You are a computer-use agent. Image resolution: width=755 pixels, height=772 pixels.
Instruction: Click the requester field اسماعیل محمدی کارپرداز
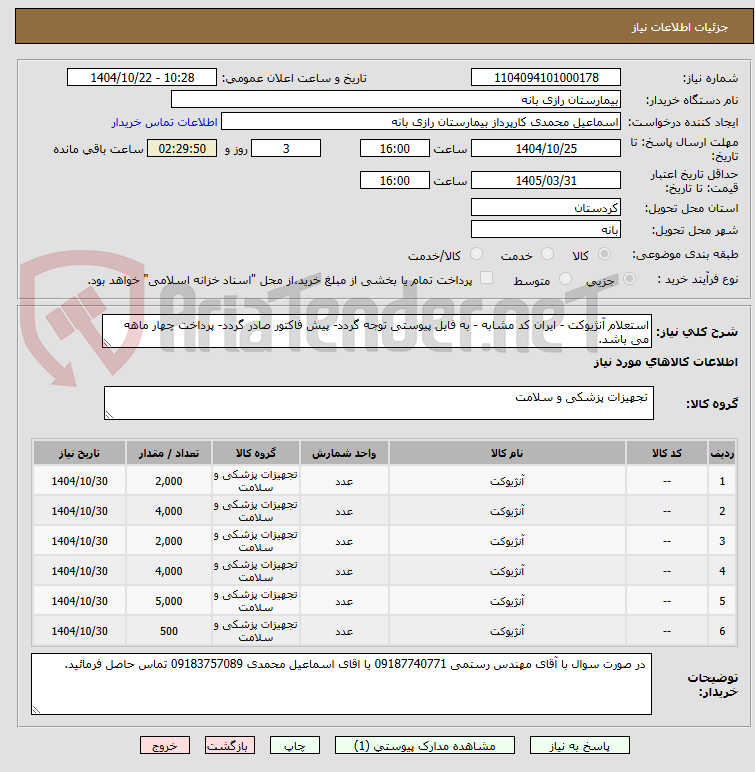coord(421,122)
